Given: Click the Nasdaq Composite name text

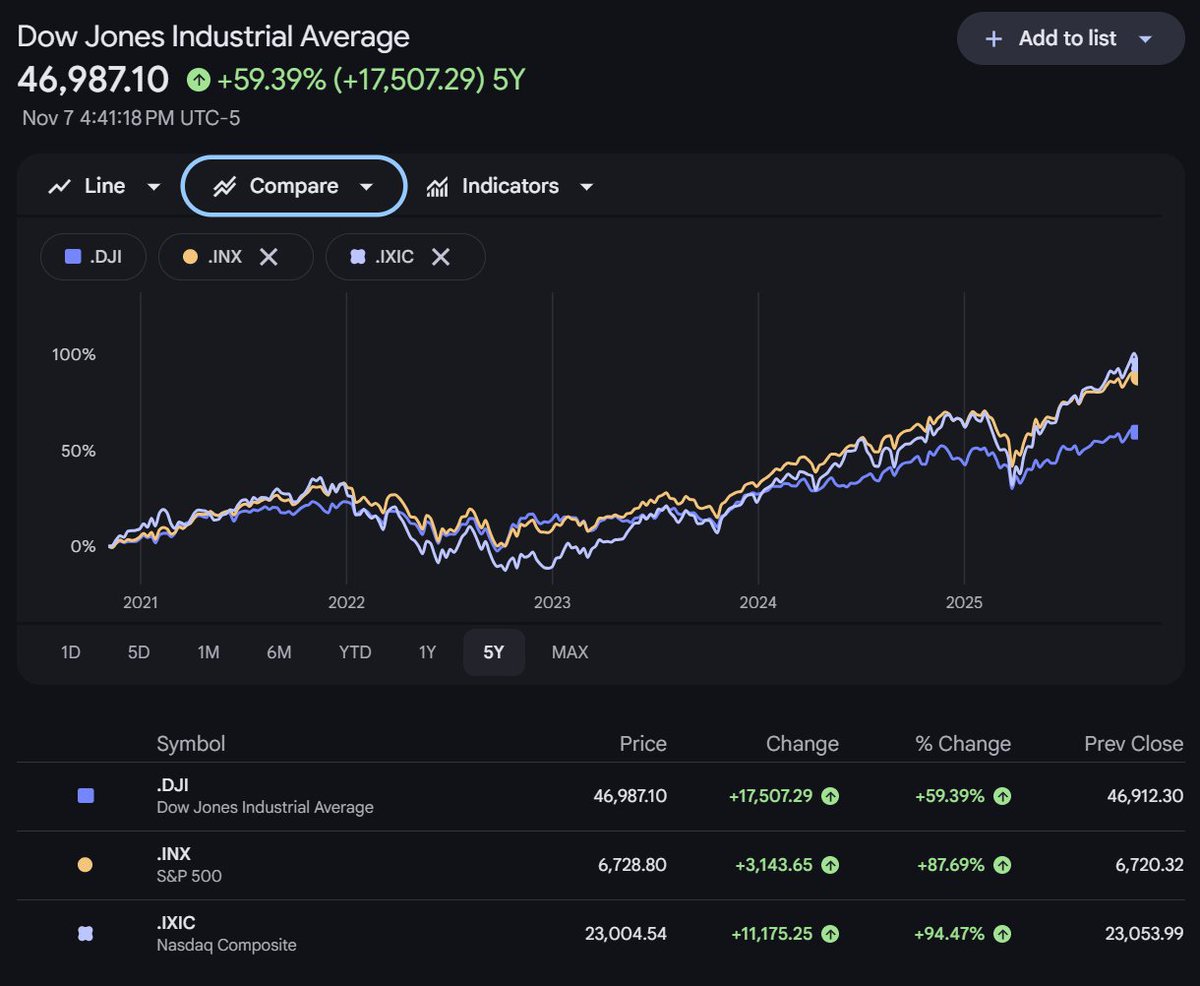Looking at the screenshot, I should [x=227, y=945].
